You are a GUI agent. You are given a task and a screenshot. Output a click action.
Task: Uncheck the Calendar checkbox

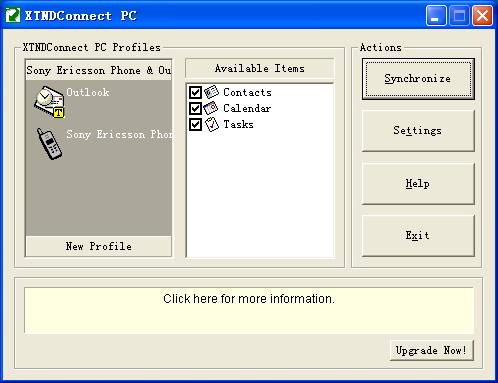pos(195,108)
